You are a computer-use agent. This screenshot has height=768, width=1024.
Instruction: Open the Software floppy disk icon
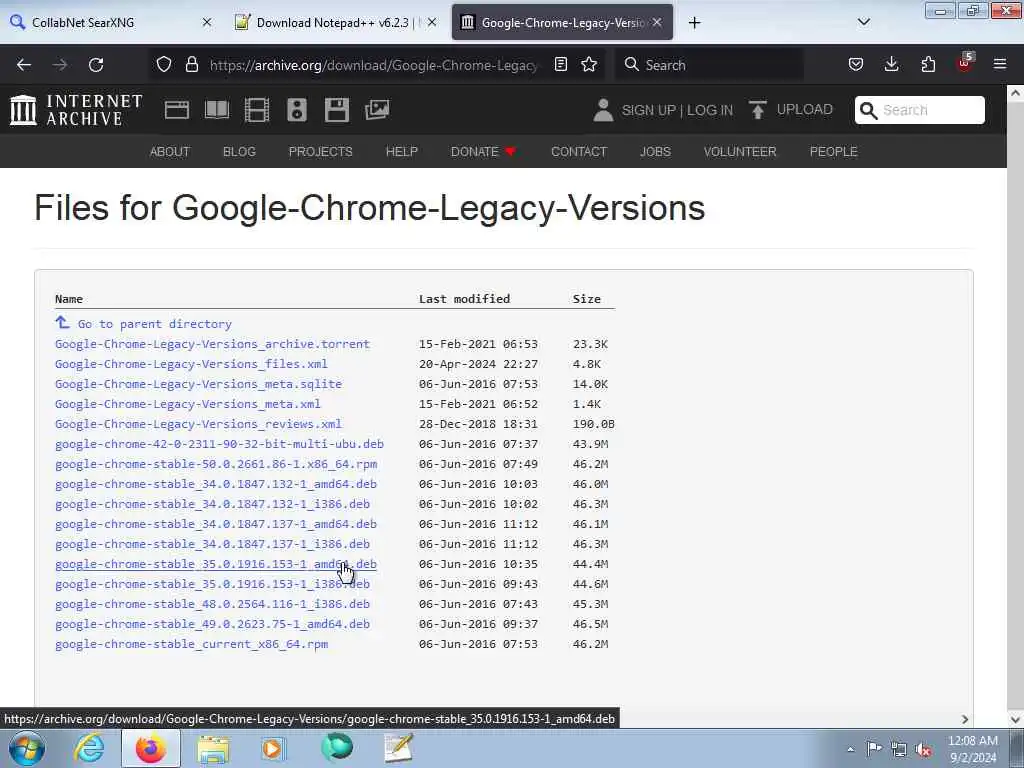click(337, 110)
